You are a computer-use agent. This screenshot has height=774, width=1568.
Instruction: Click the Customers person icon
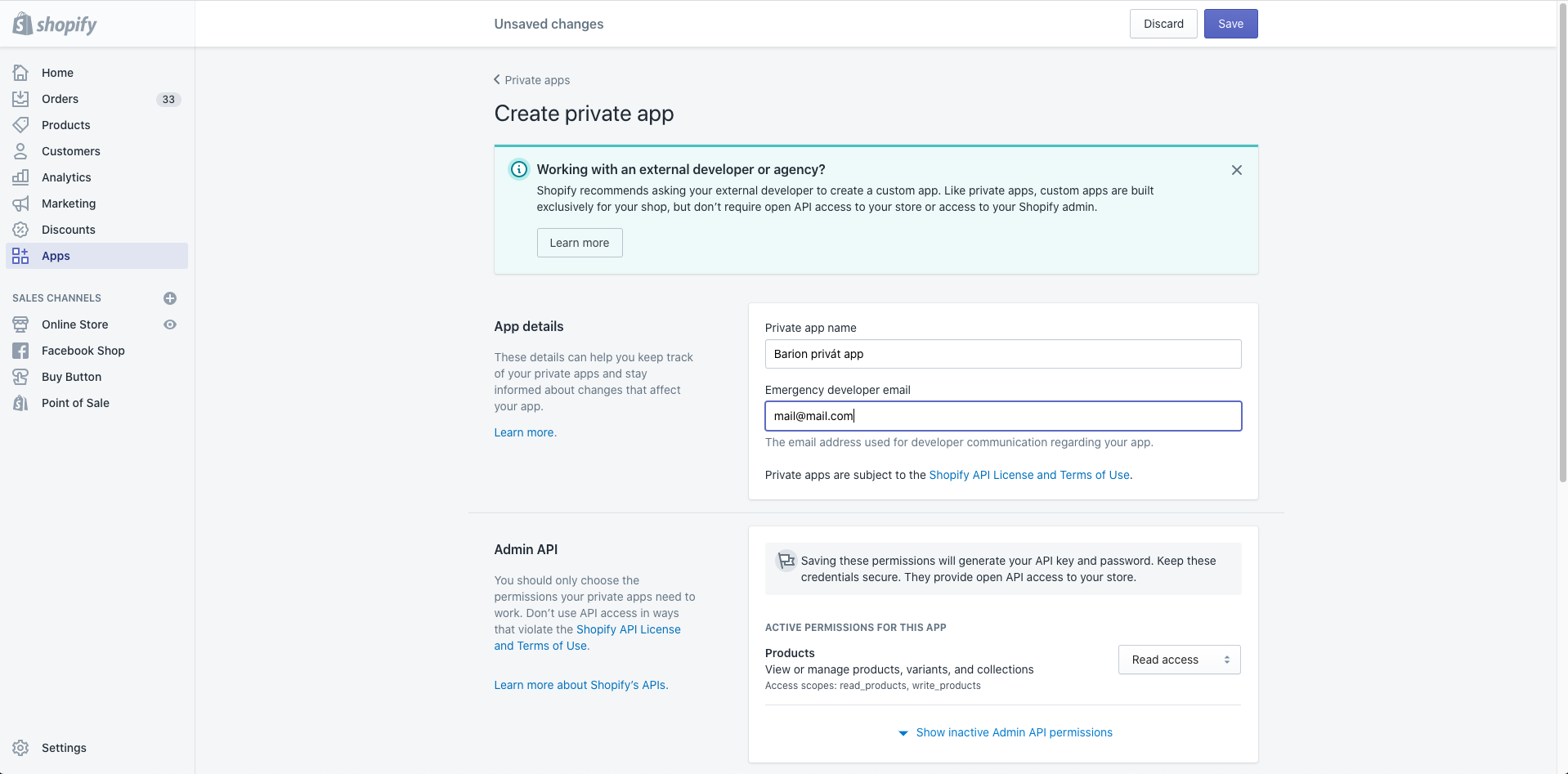[20, 151]
